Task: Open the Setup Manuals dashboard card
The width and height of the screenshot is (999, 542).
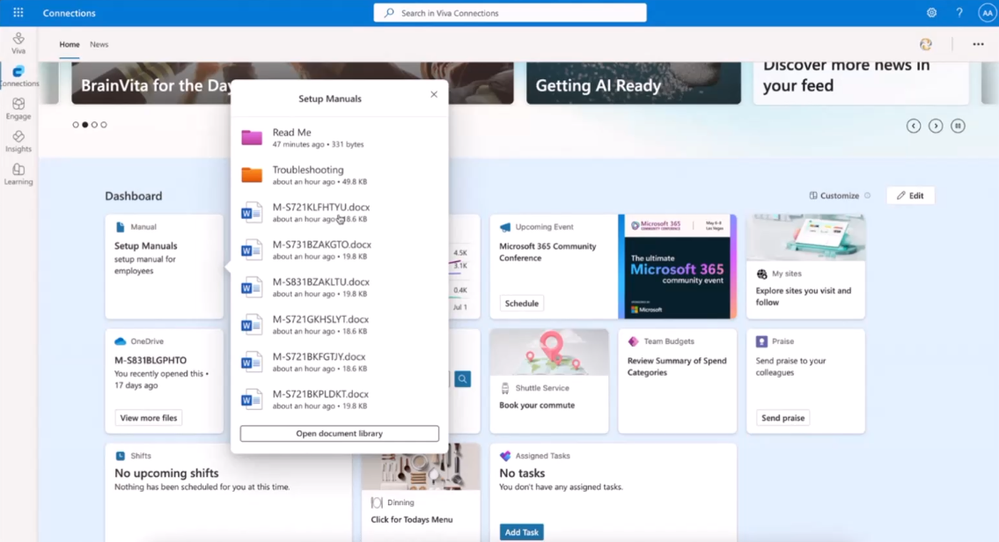Action: coord(164,266)
